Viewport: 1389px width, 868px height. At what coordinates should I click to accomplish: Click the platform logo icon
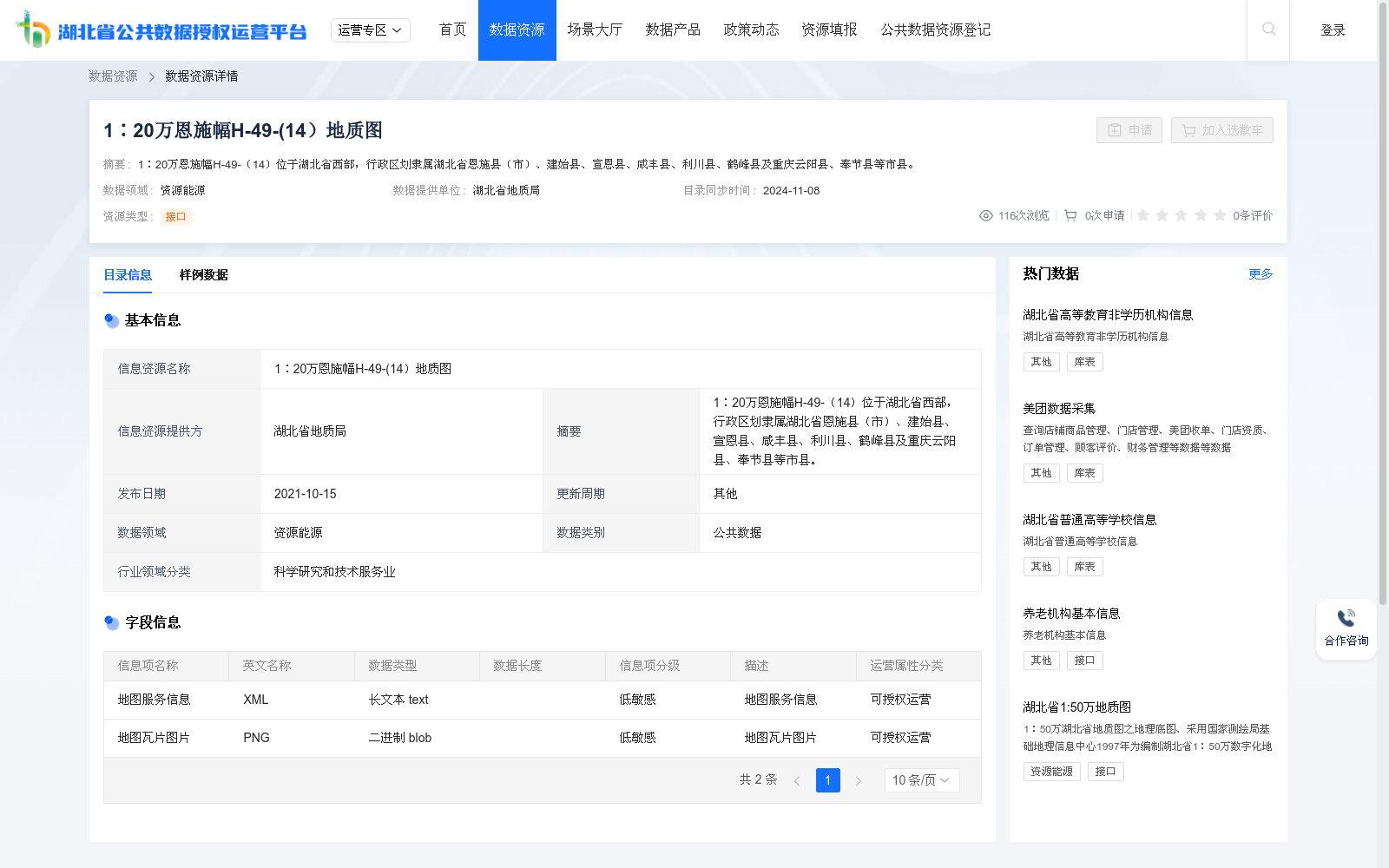tap(33, 30)
